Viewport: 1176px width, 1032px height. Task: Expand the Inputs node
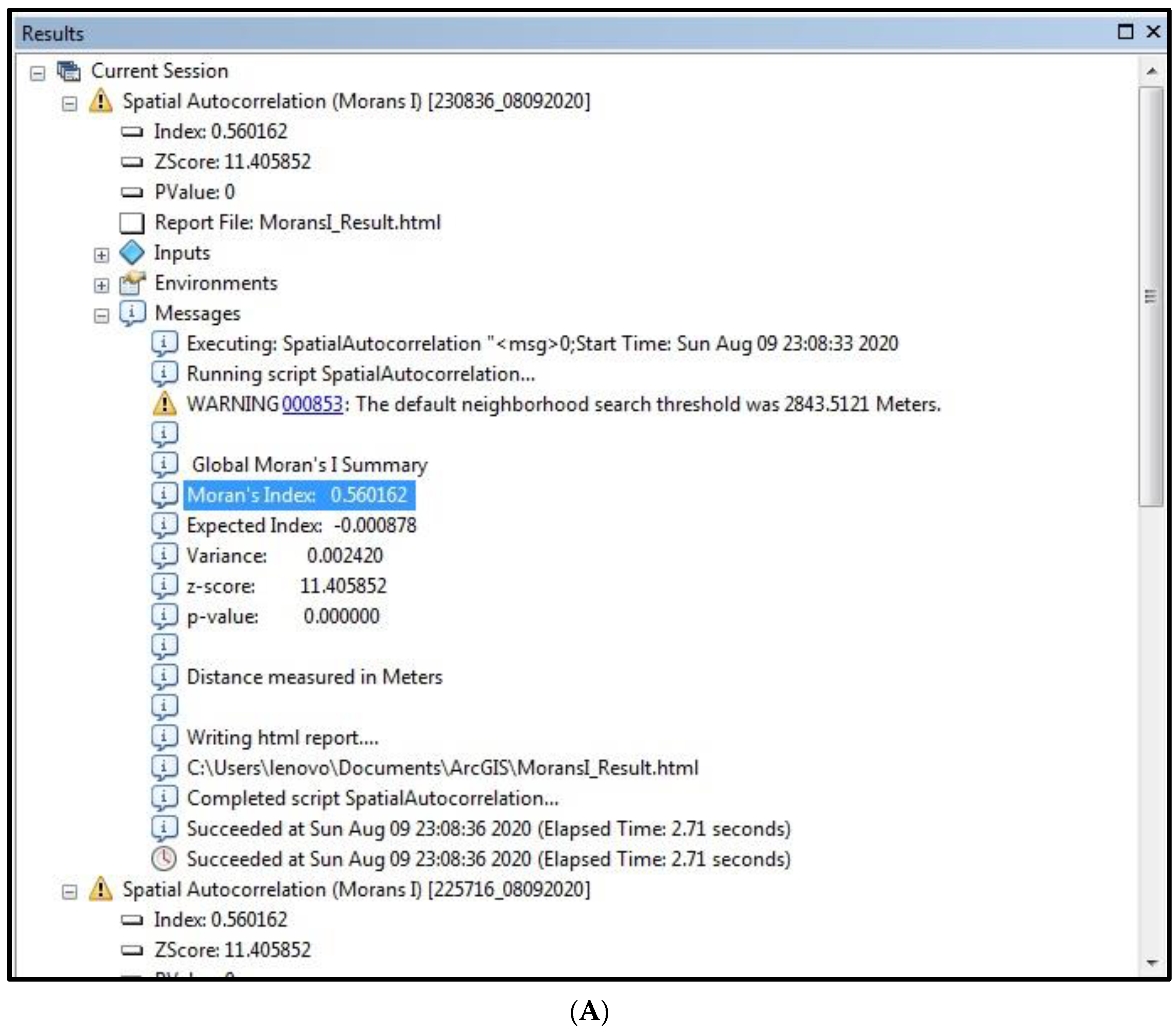click(101, 256)
